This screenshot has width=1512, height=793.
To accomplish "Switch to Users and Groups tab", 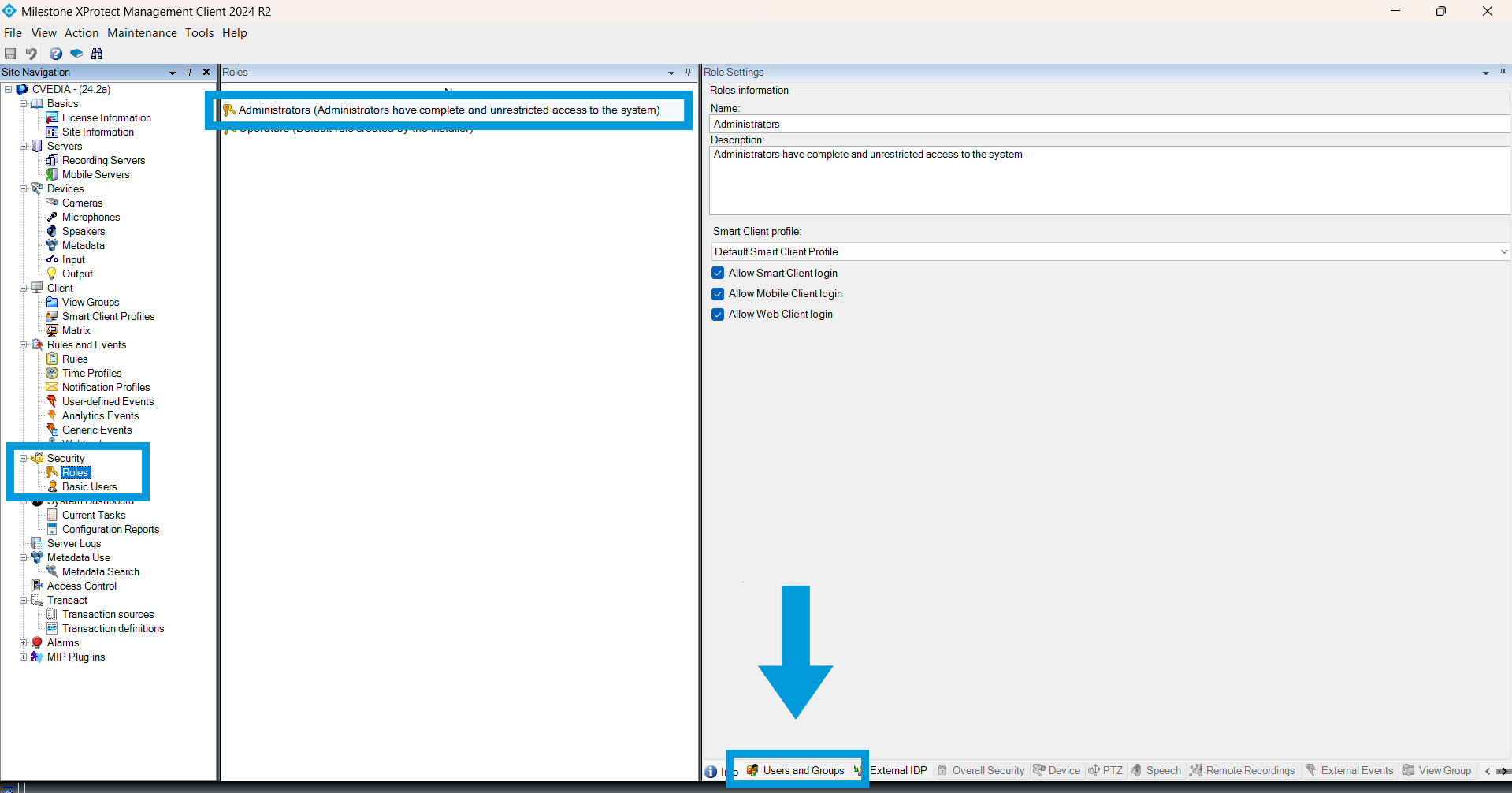I will [795, 770].
